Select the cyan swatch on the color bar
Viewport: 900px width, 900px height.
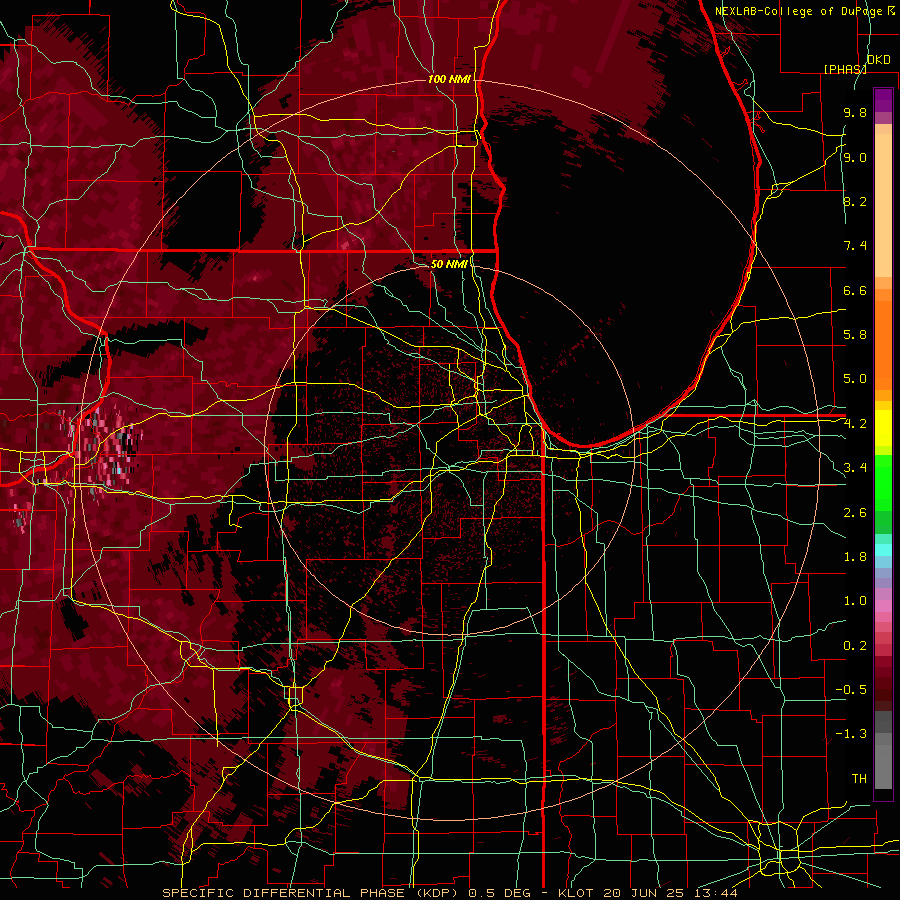point(883,550)
